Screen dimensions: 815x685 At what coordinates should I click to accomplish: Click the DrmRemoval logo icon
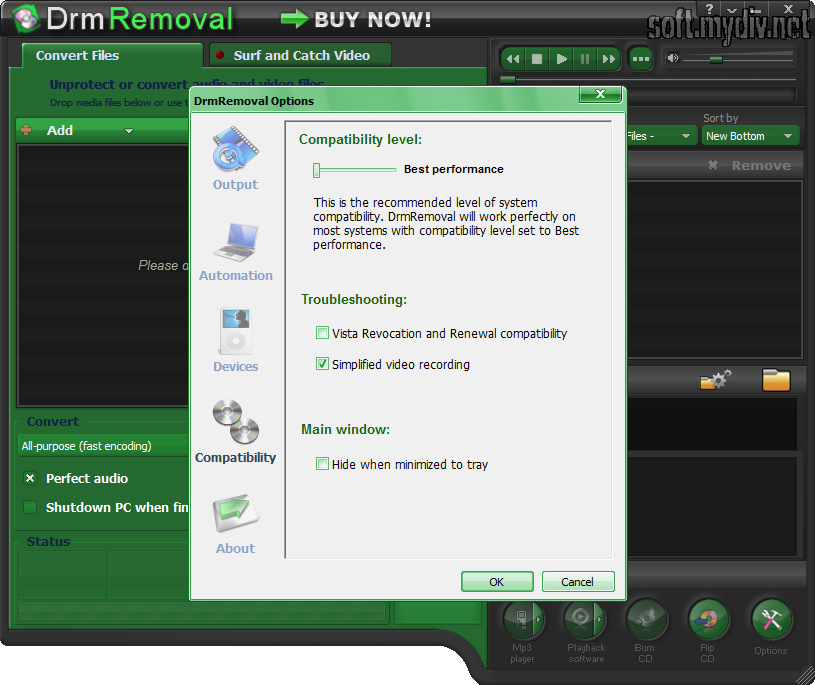point(25,19)
